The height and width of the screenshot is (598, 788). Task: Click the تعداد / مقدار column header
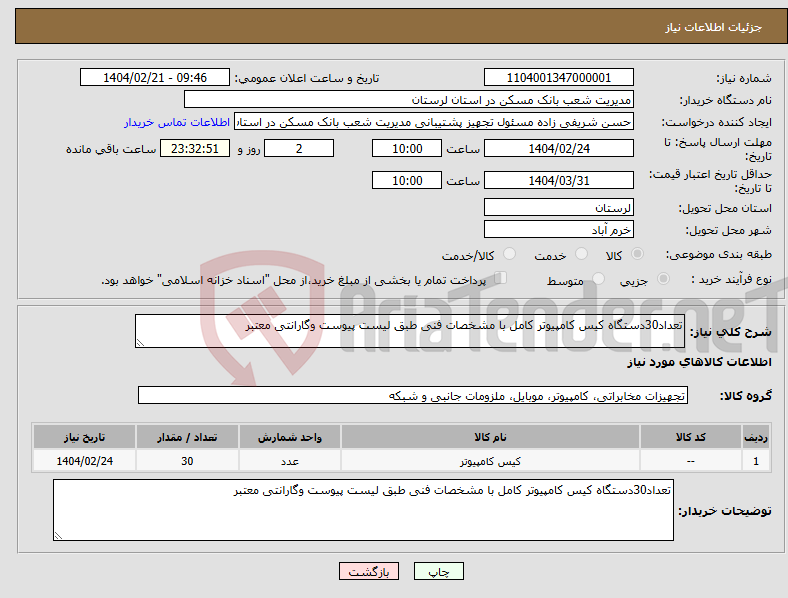(187, 437)
